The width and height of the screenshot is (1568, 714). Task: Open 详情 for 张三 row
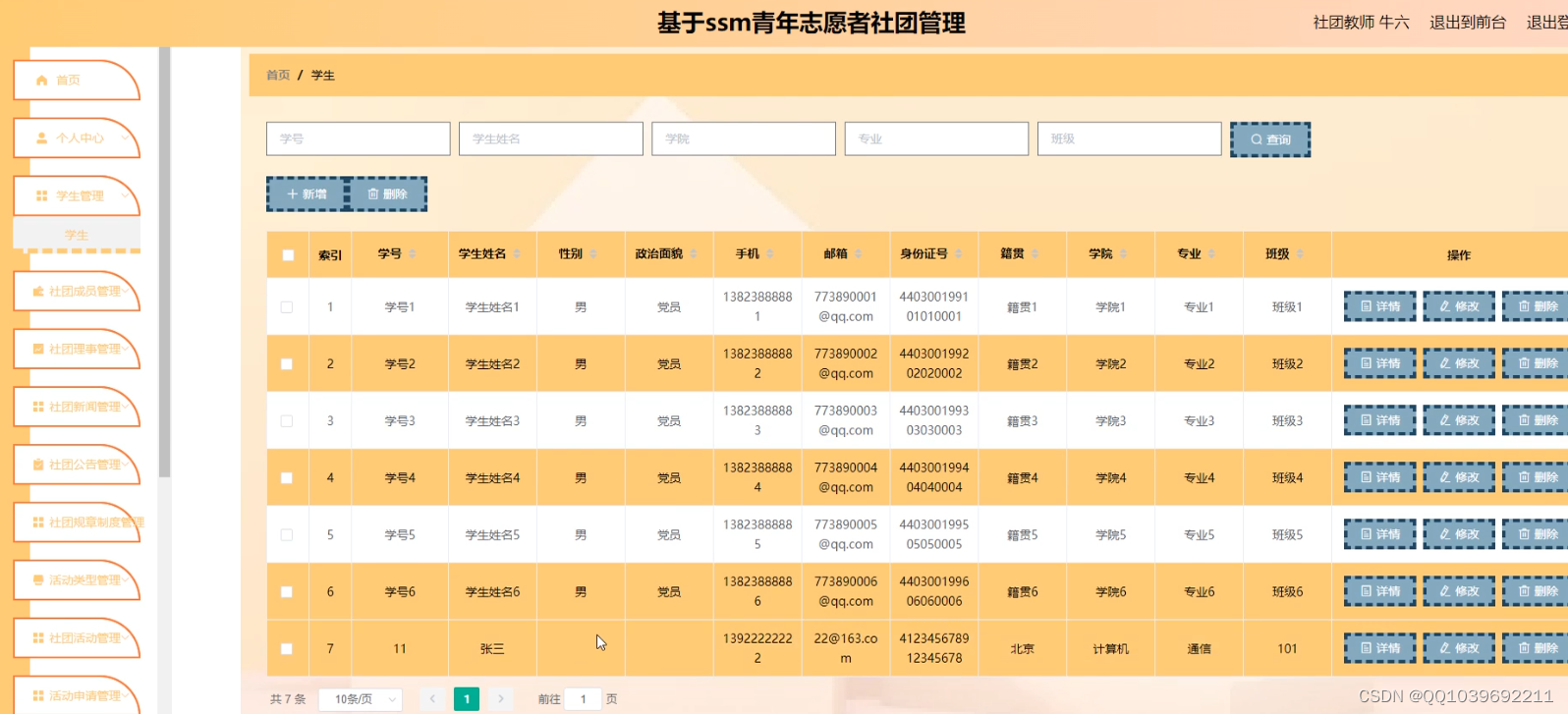[1380, 648]
